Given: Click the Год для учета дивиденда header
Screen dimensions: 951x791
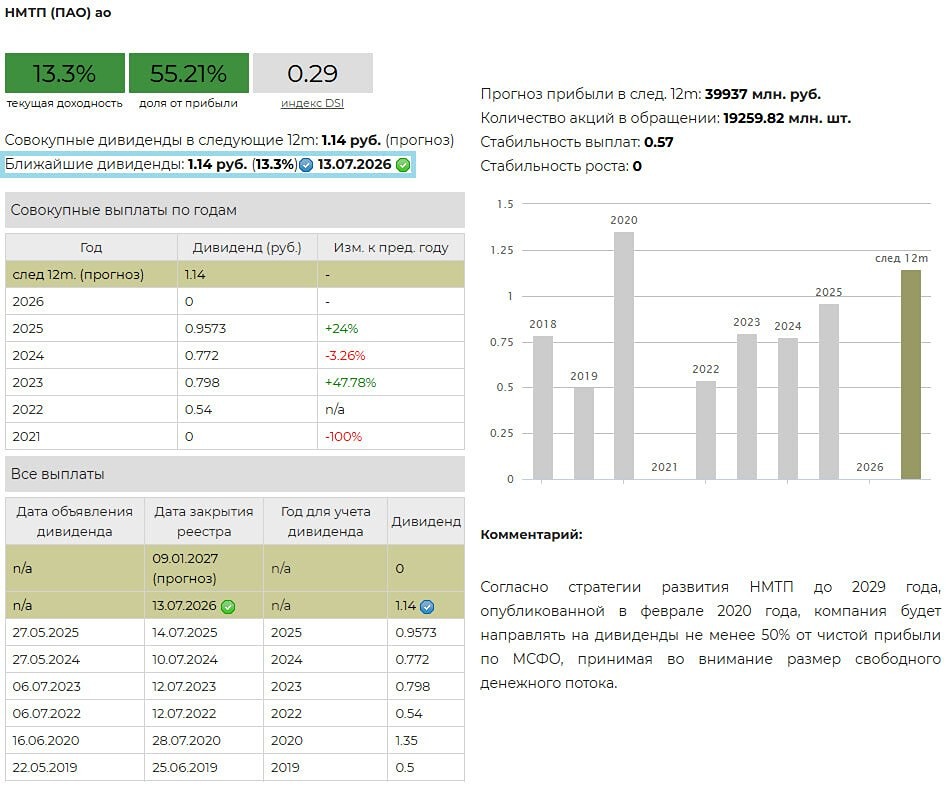Looking at the screenshot, I should pyautogui.click(x=326, y=521).
